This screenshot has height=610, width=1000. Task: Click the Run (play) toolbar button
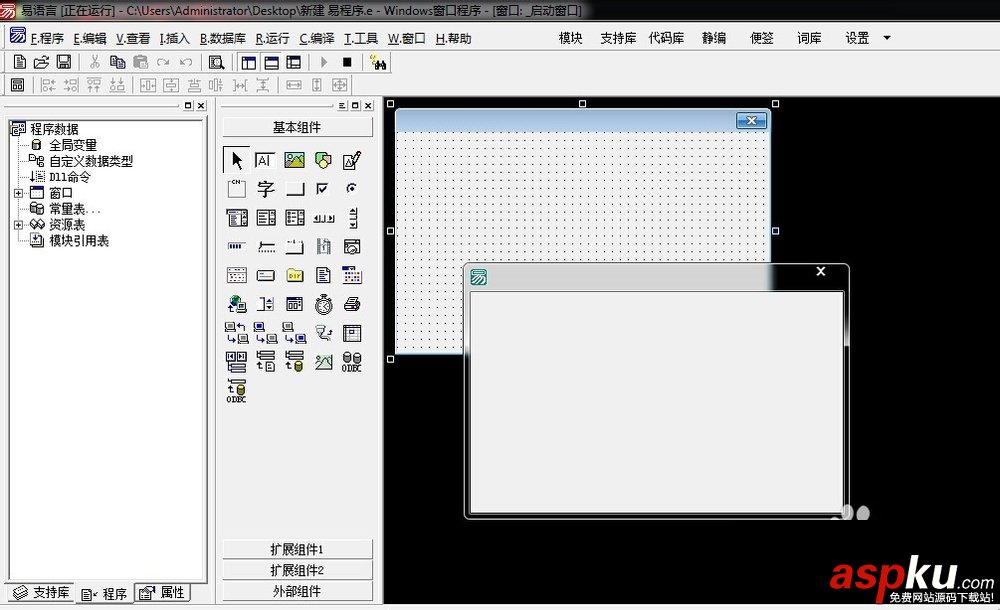click(324, 62)
